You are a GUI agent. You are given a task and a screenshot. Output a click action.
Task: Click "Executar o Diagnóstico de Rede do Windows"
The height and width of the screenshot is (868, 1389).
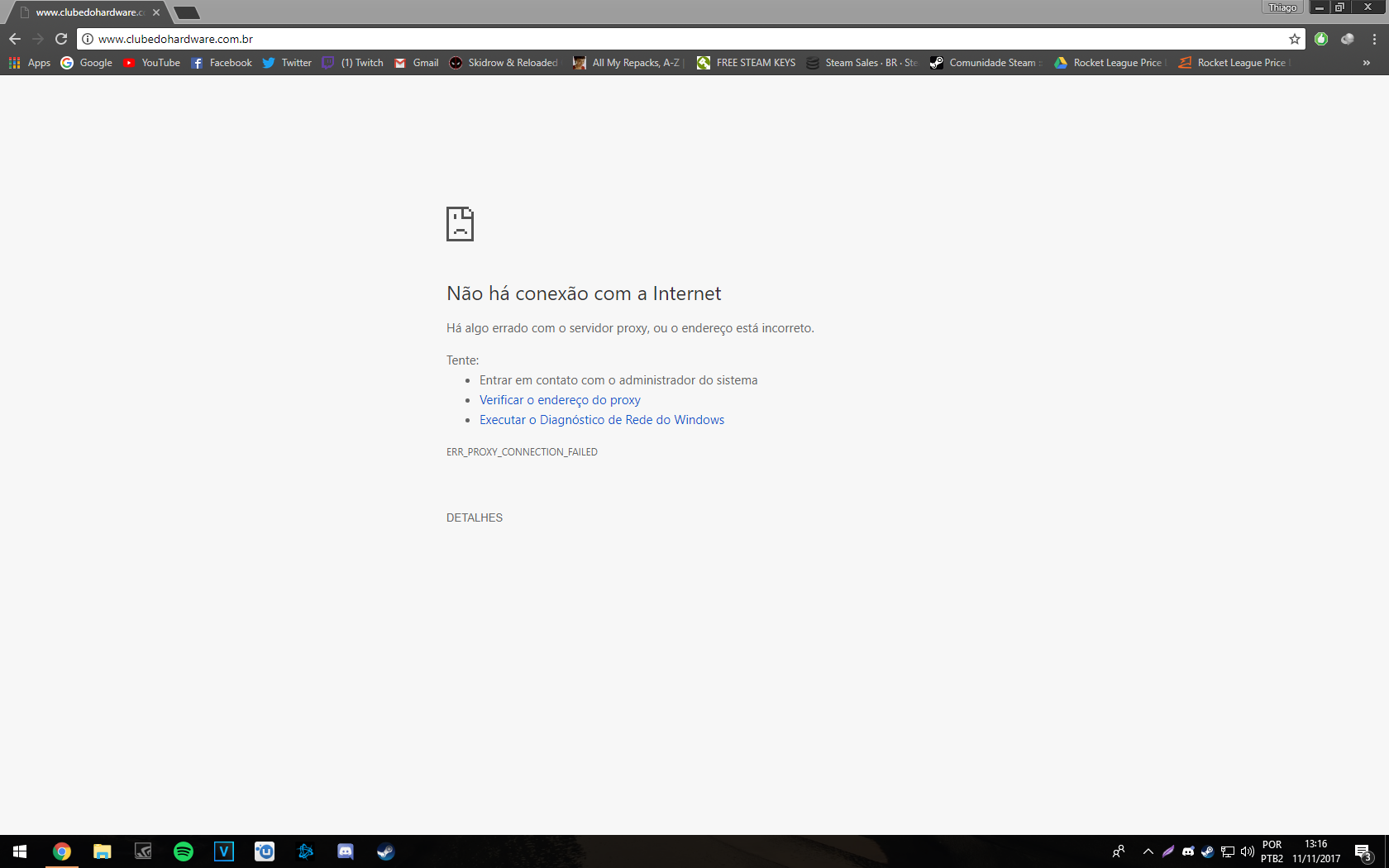click(602, 420)
